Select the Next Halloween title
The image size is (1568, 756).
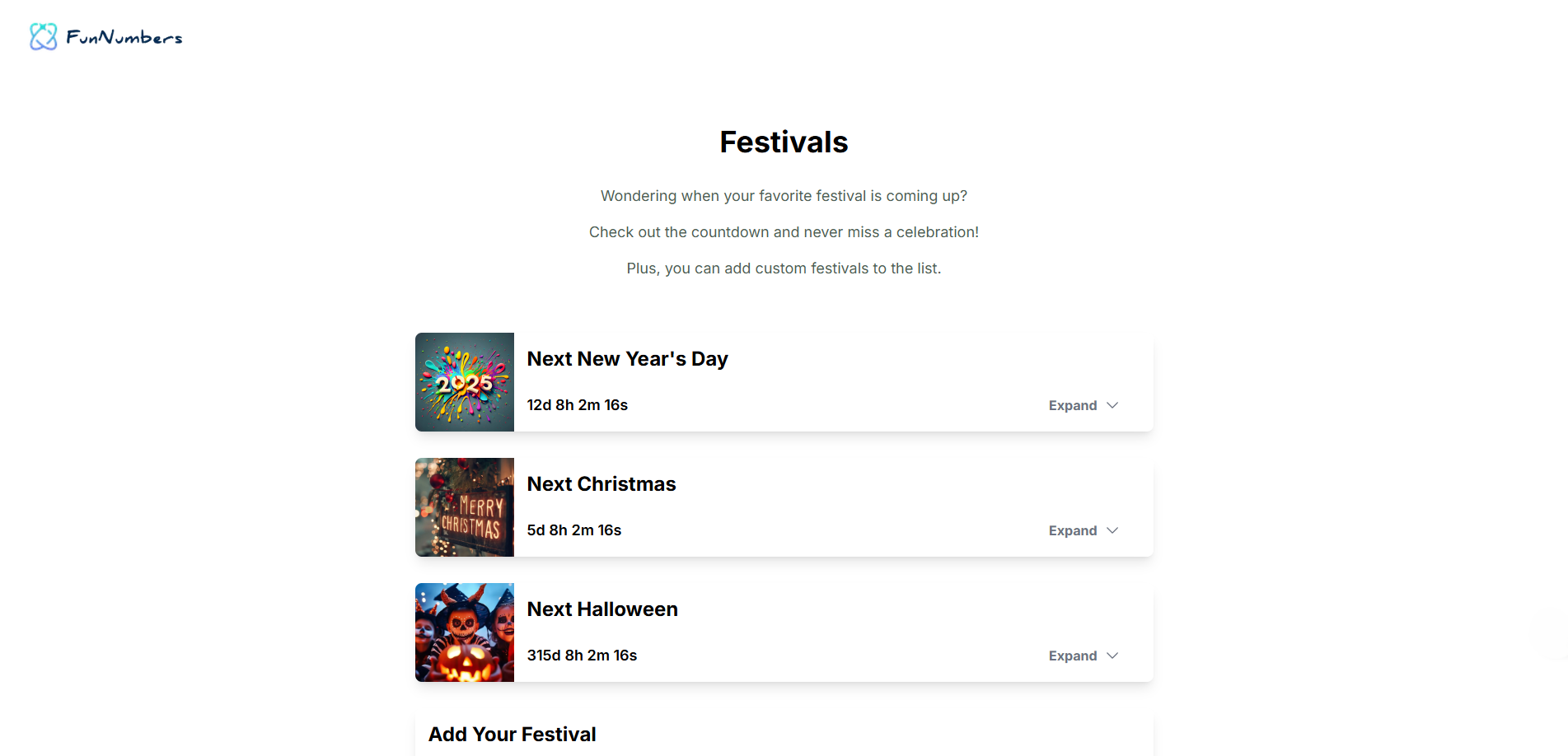click(x=602, y=609)
